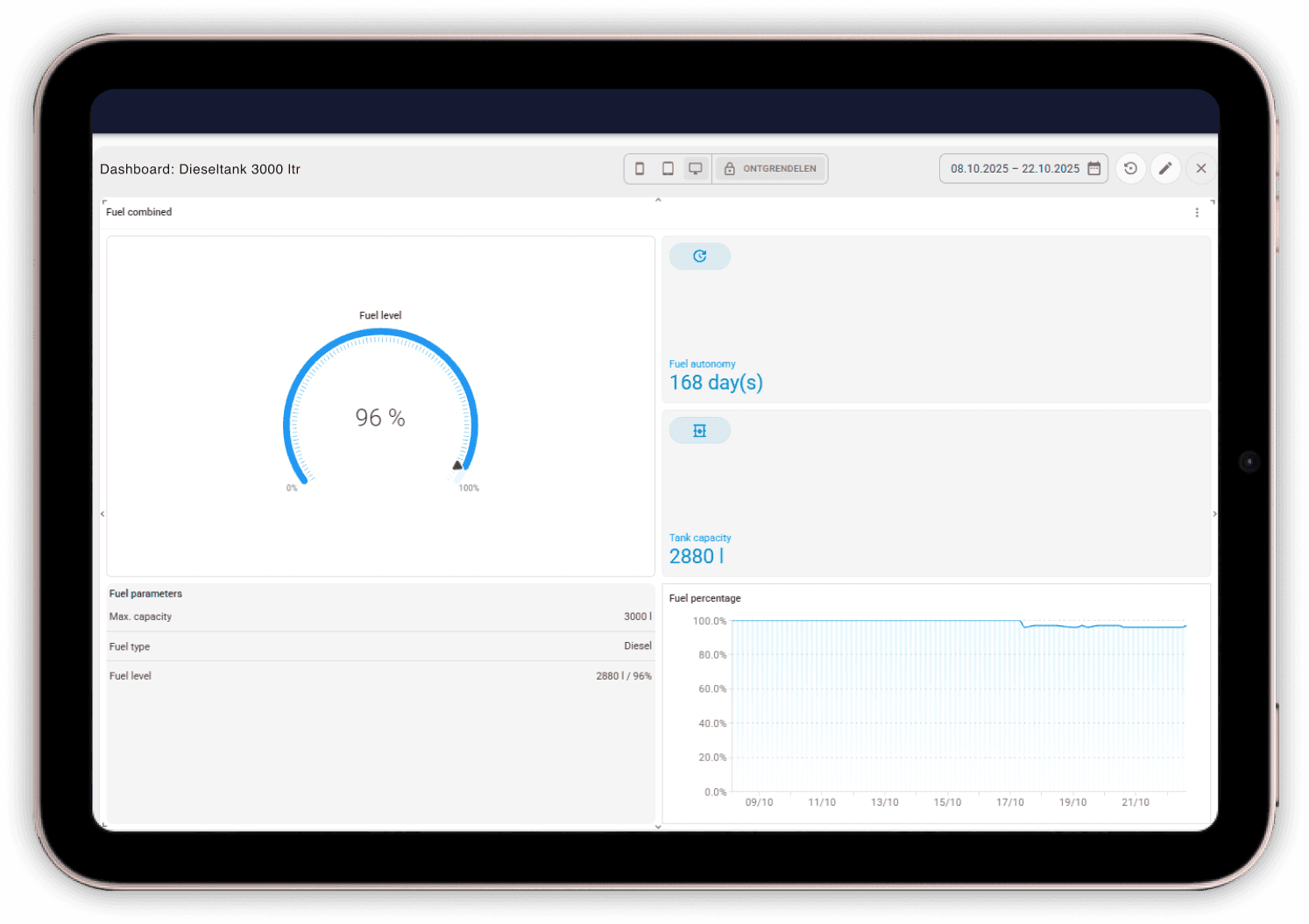This screenshot has width=1309, height=924.
Task: Open the date range picker dropdown
Action: (x=1016, y=168)
